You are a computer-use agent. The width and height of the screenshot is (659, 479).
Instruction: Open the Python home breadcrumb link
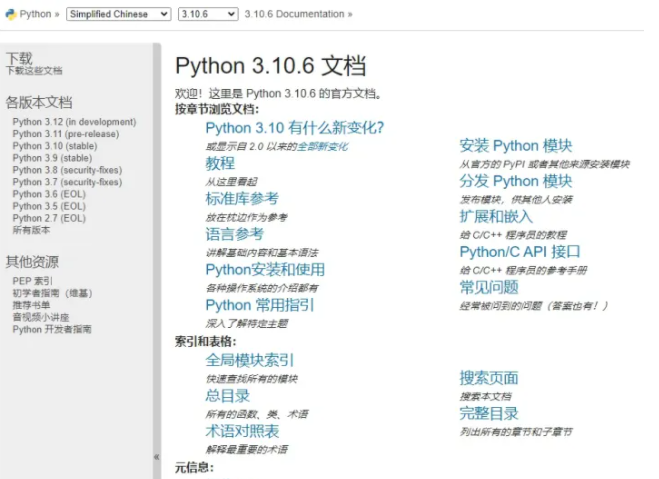click(x=35, y=14)
